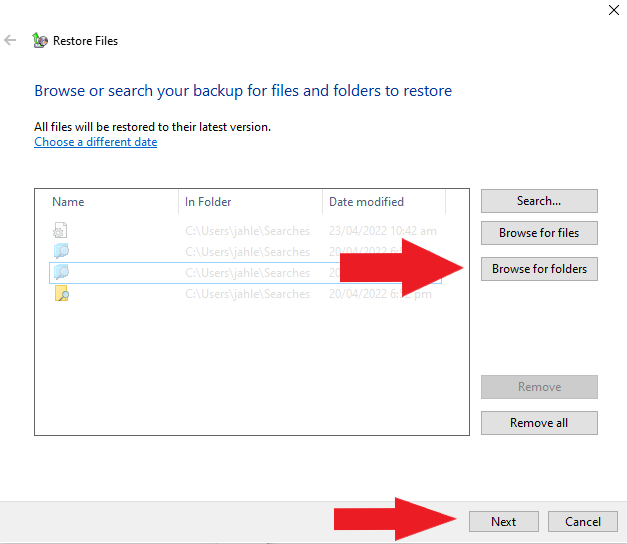Screen dimensions: 627x544
Task: Click the back arrow in the title area
Action: click(x=11, y=41)
